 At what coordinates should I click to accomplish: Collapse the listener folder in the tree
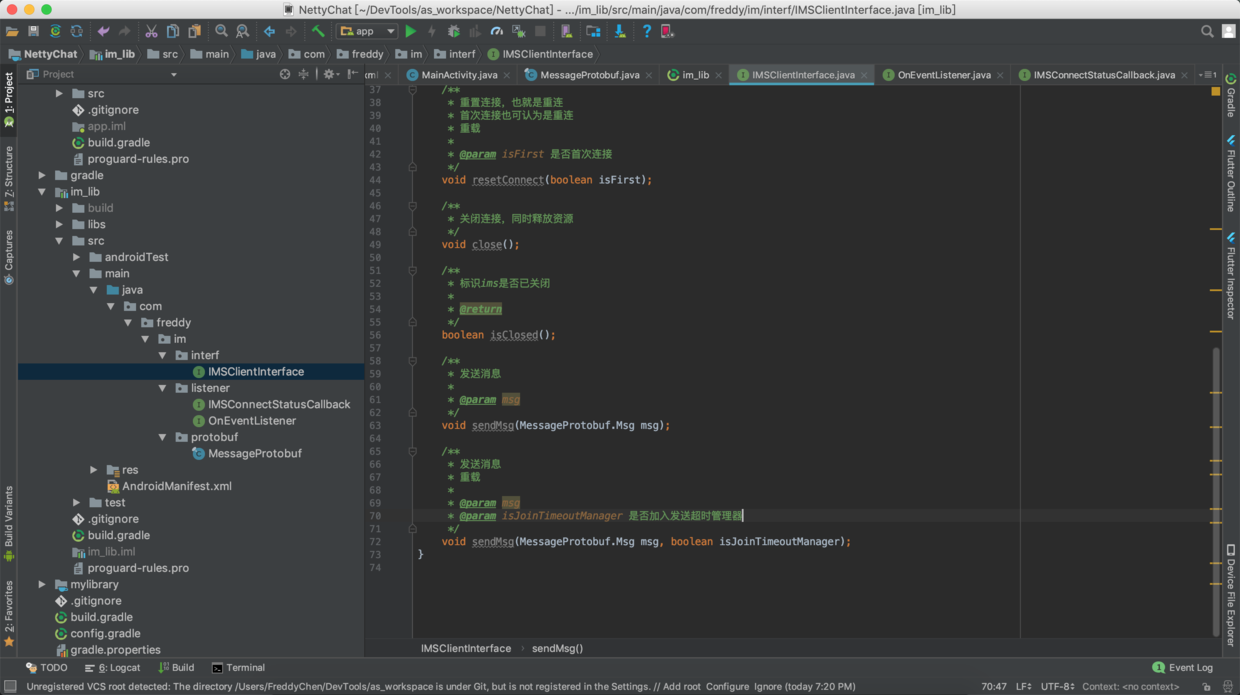(x=161, y=388)
